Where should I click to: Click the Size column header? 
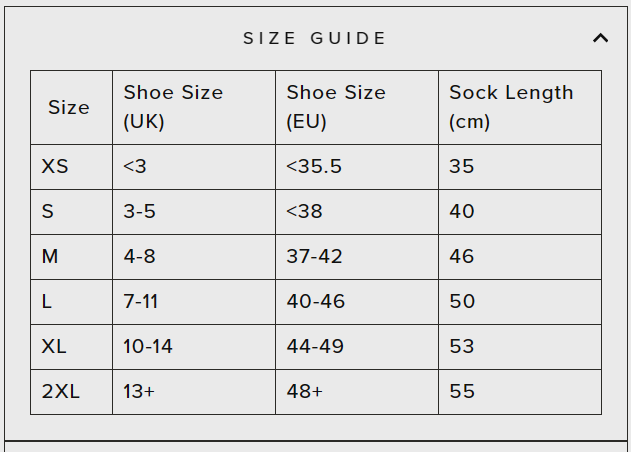click(69, 107)
